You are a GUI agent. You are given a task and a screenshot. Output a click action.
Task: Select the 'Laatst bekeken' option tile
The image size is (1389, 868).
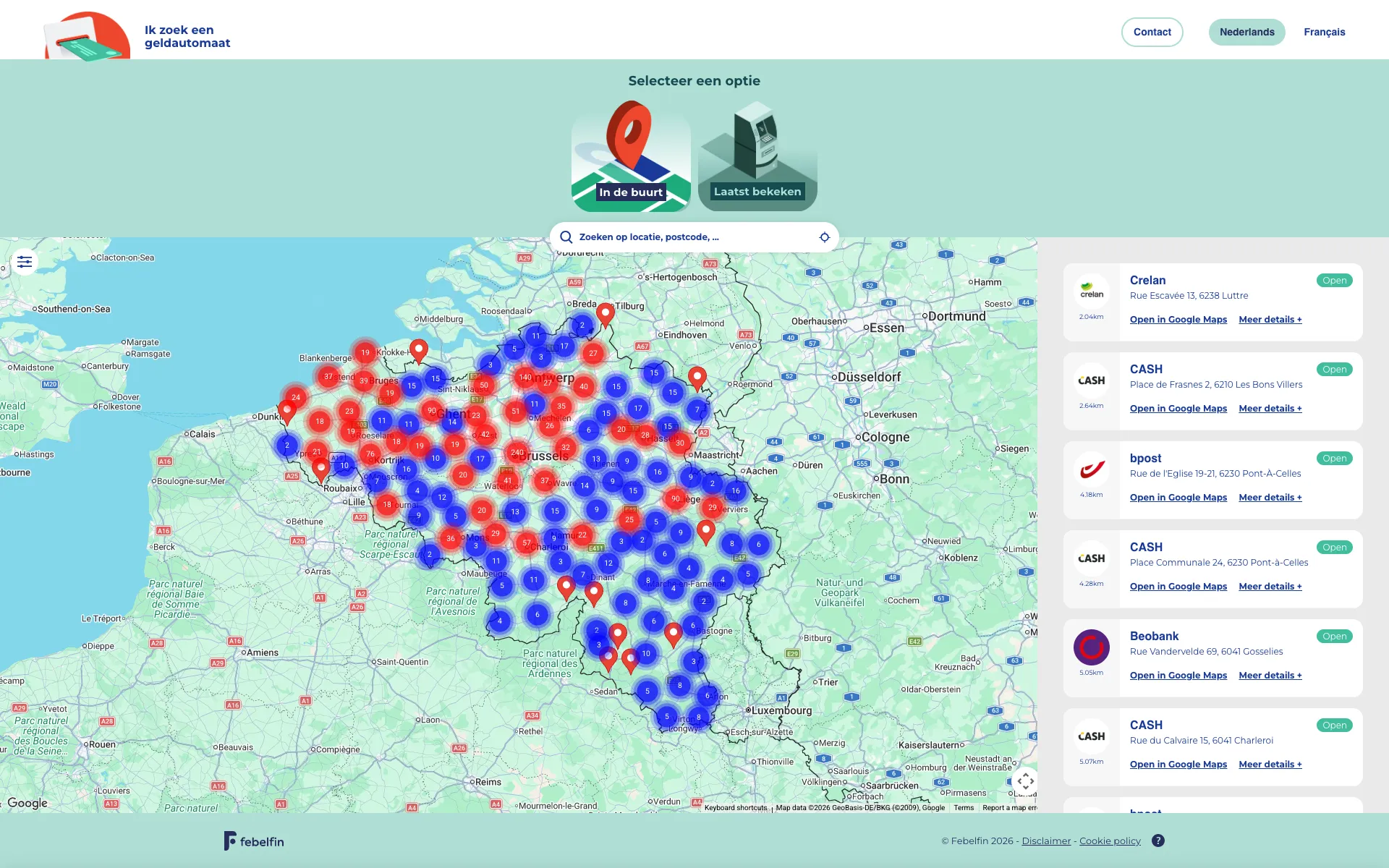point(757,156)
